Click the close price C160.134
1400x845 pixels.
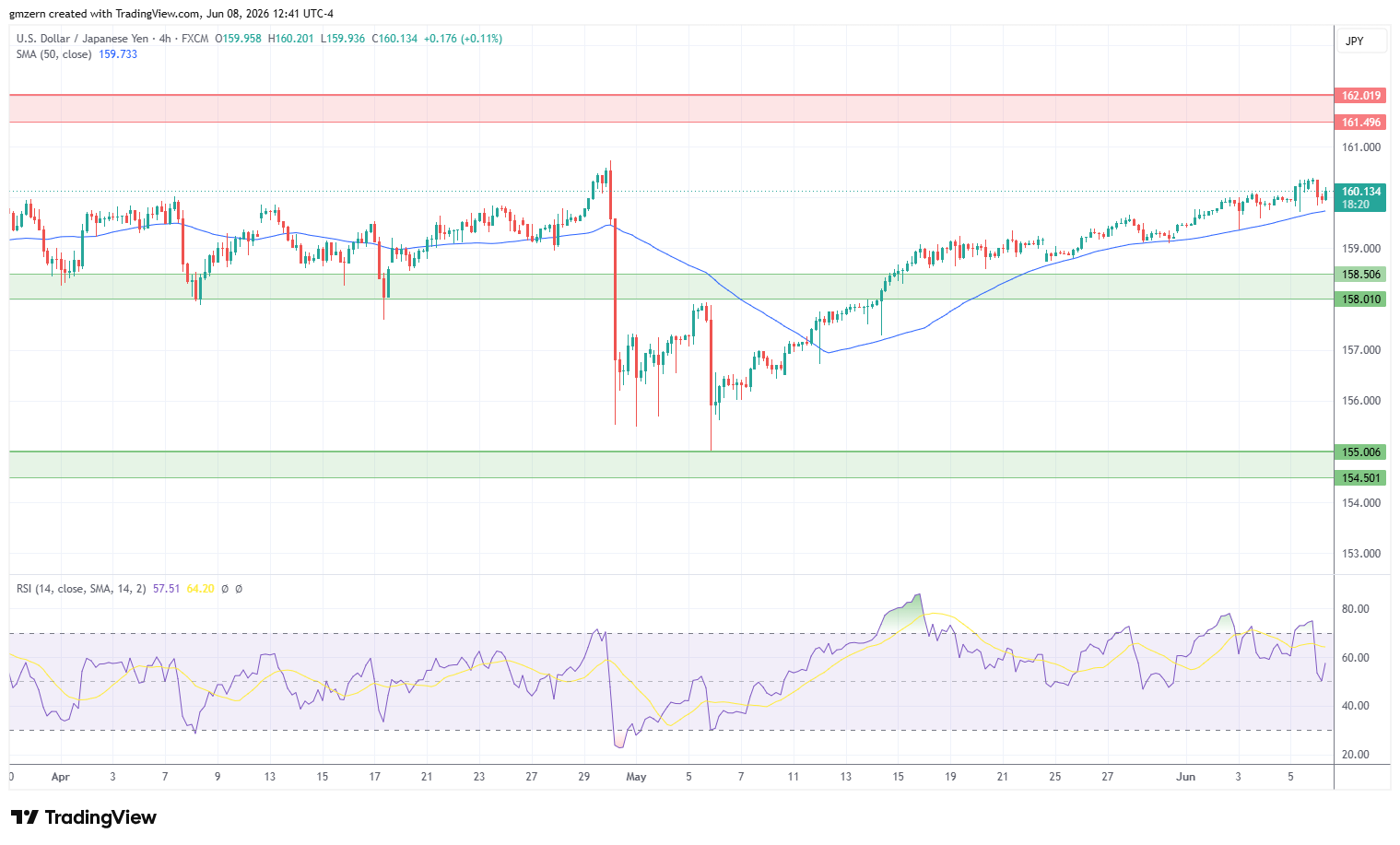[x=394, y=39]
